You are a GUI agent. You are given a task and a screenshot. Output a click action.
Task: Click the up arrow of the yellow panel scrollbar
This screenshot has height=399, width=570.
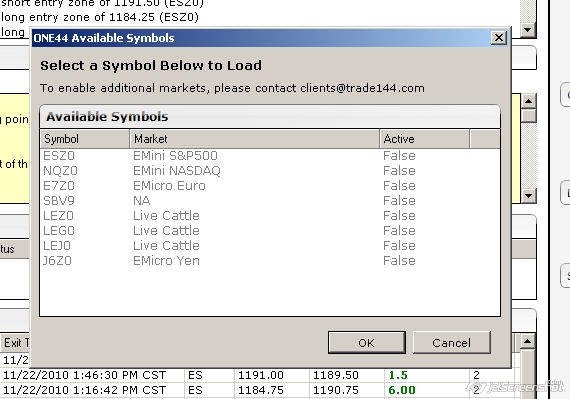click(528, 101)
